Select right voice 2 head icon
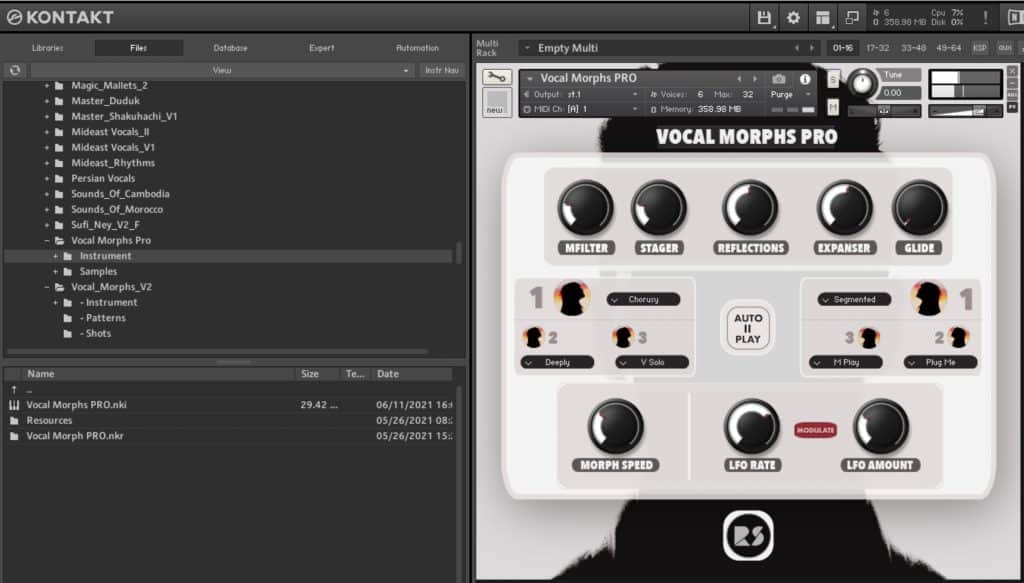The height and width of the screenshot is (583, 1024). 958,338
